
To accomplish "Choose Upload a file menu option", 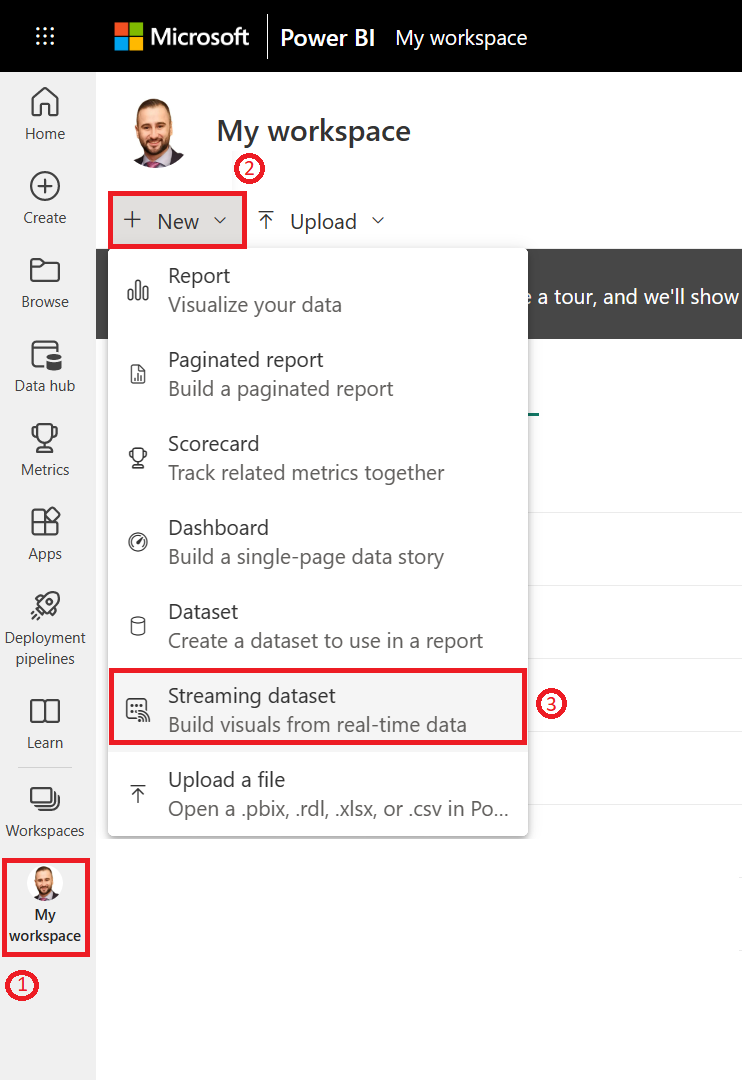I will tap(318, 794).
